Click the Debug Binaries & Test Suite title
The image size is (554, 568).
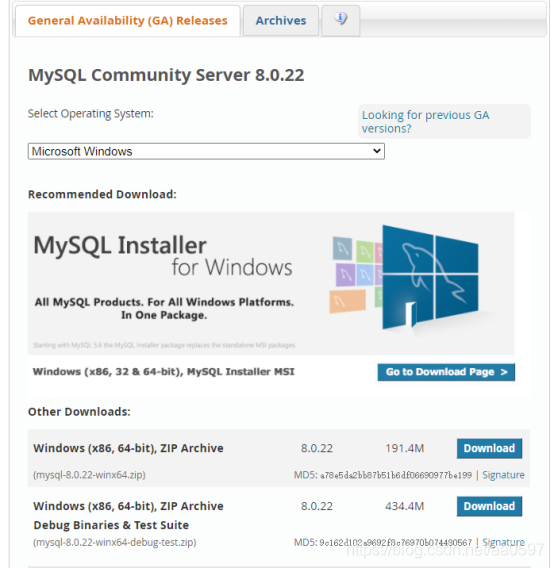(x=111, y=525)
